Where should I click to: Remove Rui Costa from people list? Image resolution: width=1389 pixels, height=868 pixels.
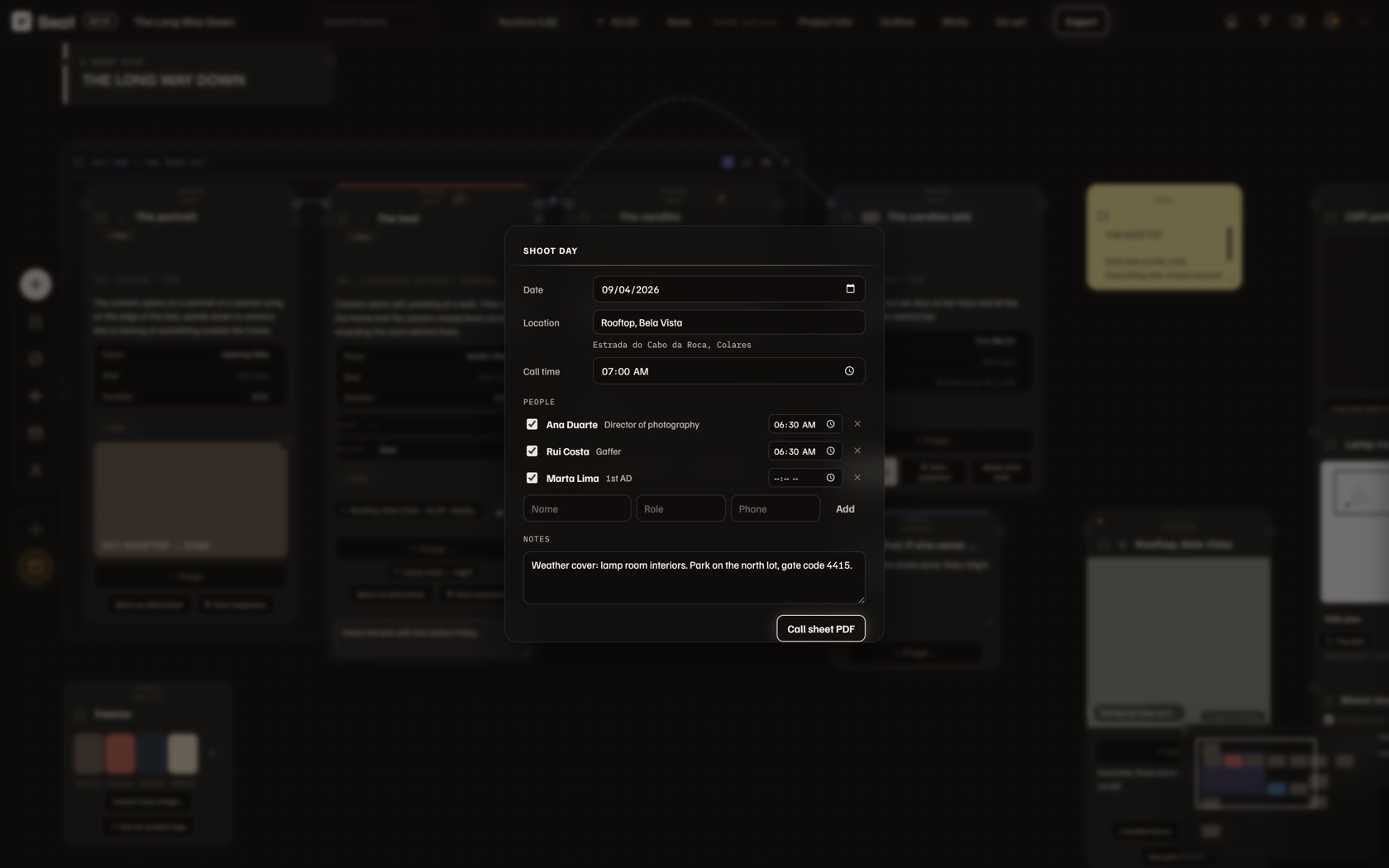tap(857, 451)
